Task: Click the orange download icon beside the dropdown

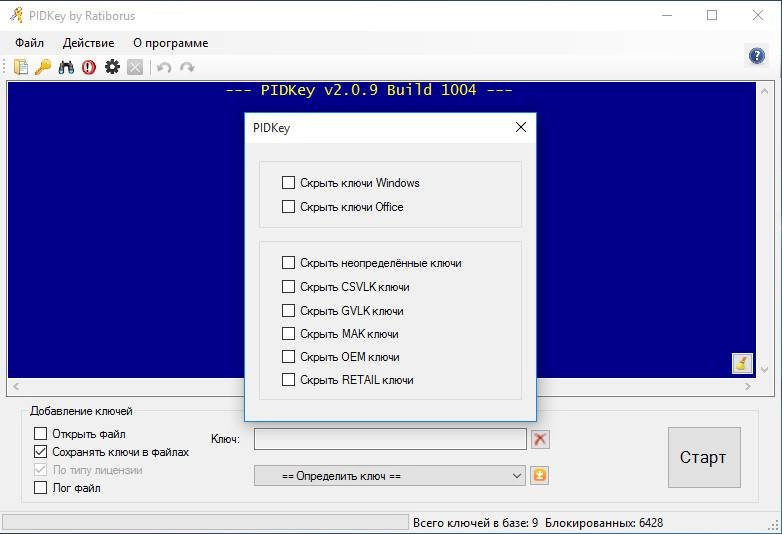Action: point(539,475)
